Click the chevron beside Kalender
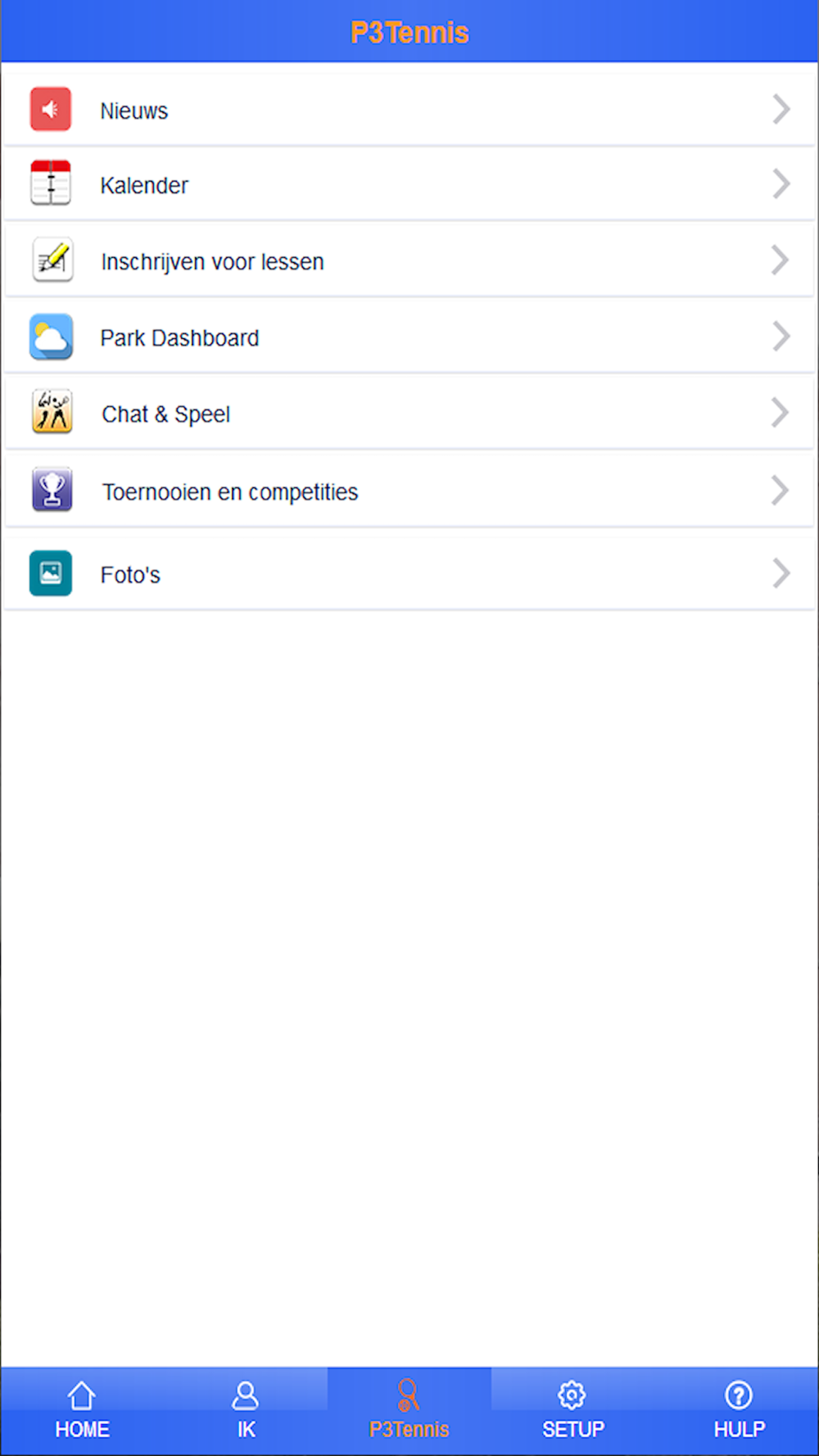This screenshot has height=1456, width=819. [x=781, y=183]
